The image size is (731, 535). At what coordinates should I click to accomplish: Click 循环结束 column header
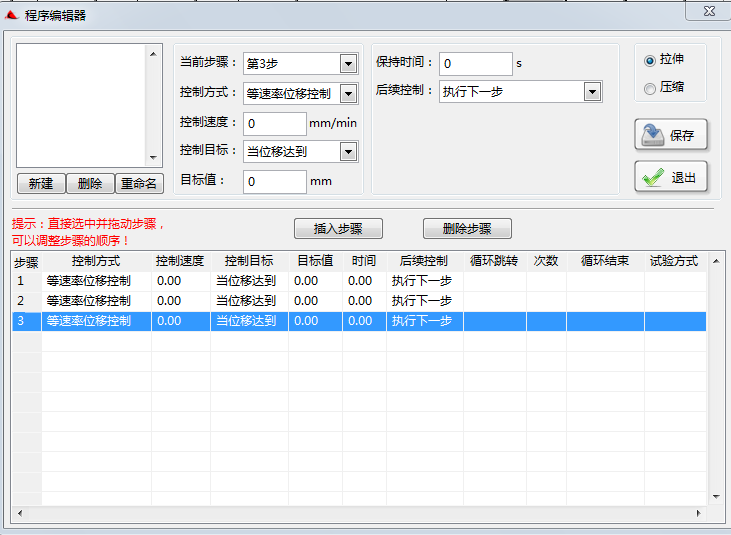coord(606,261)
